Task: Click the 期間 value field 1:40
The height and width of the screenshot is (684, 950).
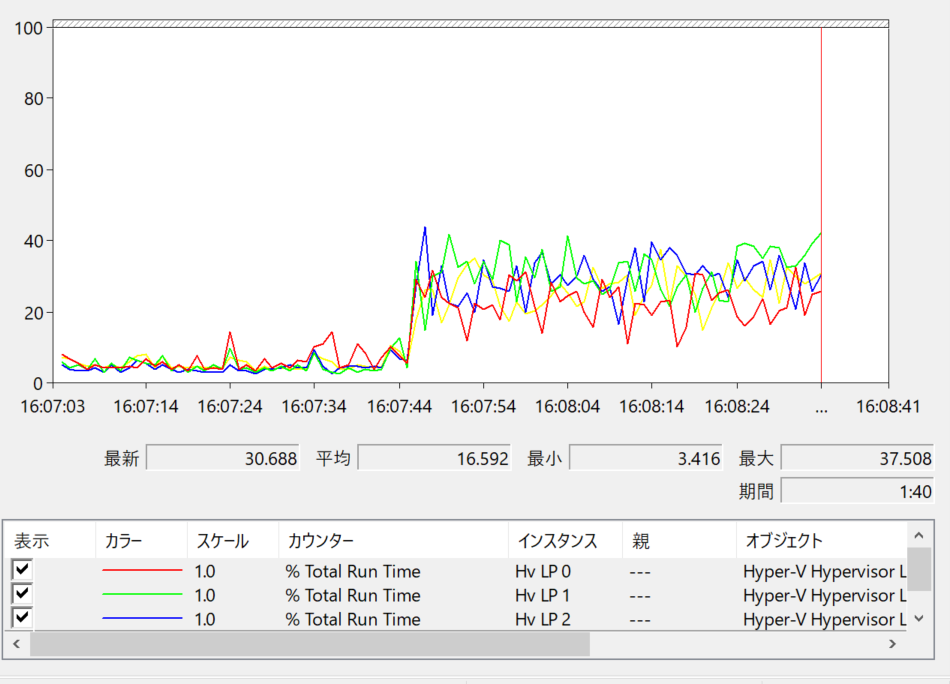Action: [x=857, y=491]
